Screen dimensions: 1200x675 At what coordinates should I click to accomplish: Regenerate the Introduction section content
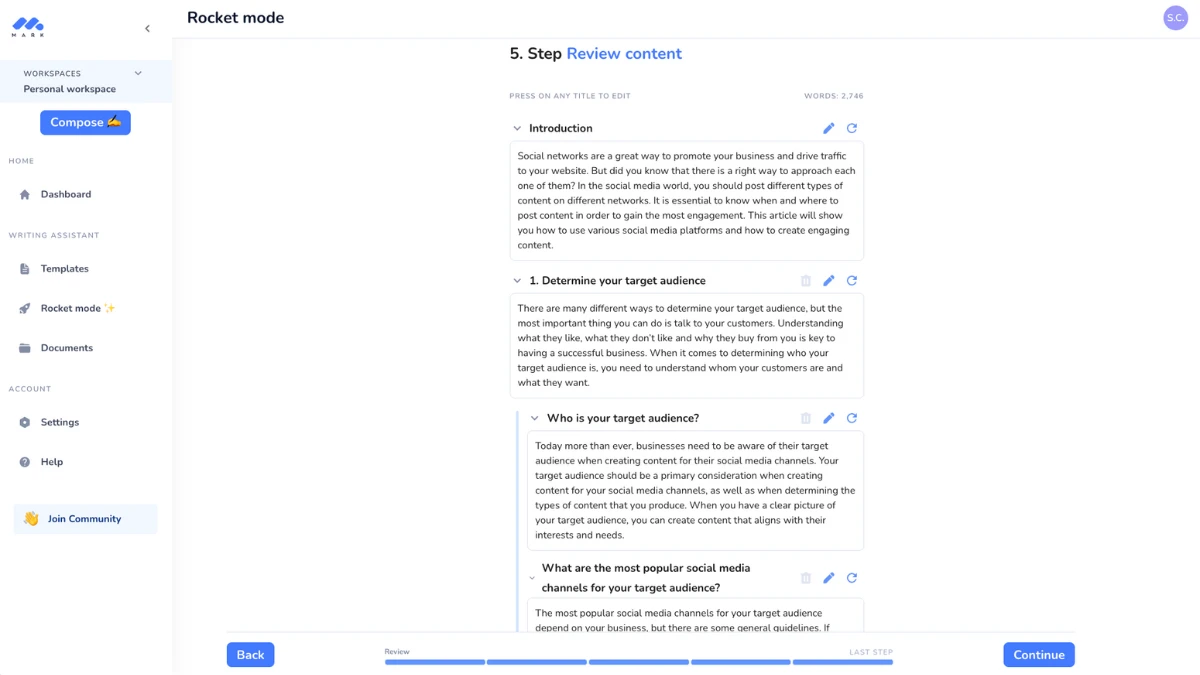[x=852, y=128]
